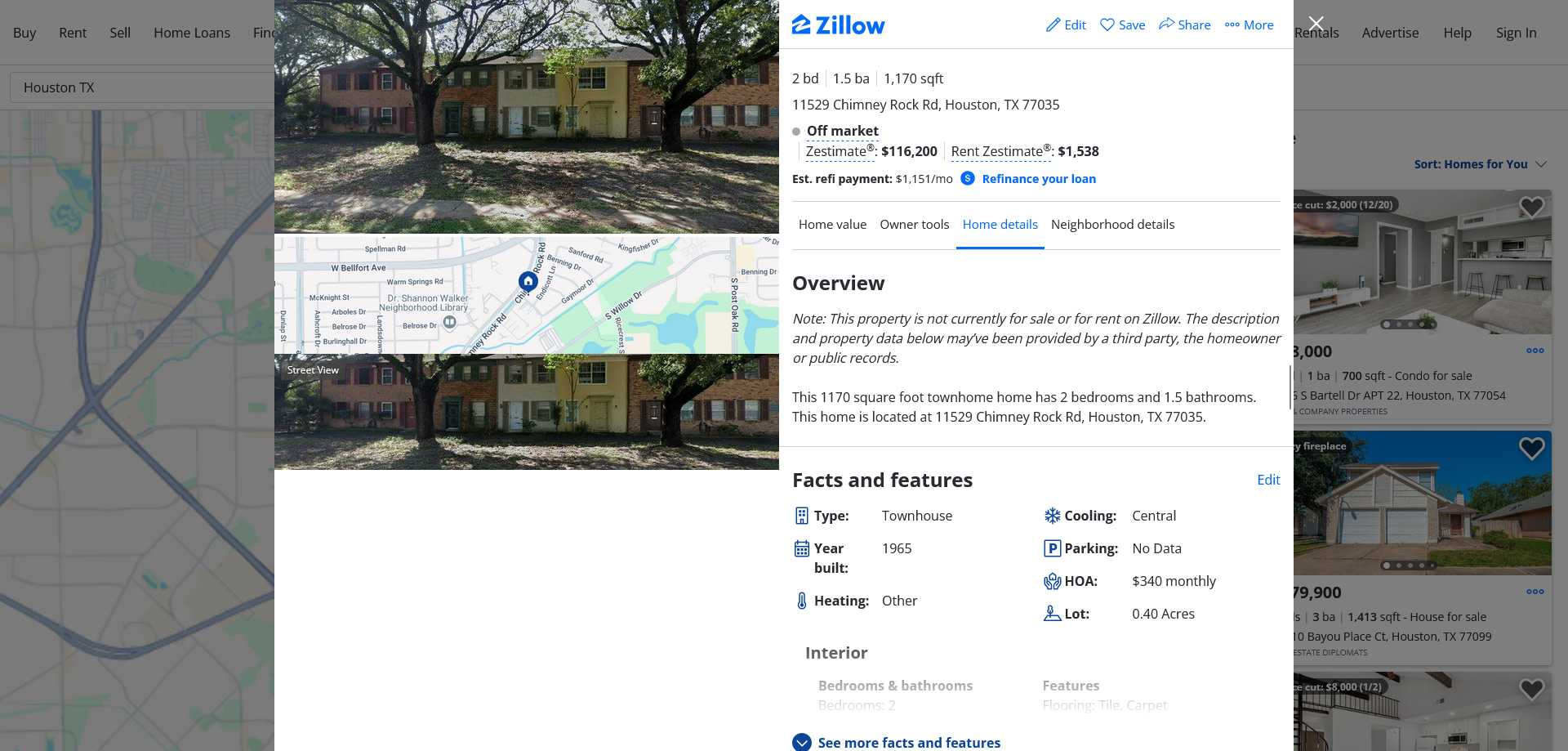The height and width of the screenshot is (751, 1568).
Task: Share this listing via the arrow icon
Action: tap(1166, 25)
